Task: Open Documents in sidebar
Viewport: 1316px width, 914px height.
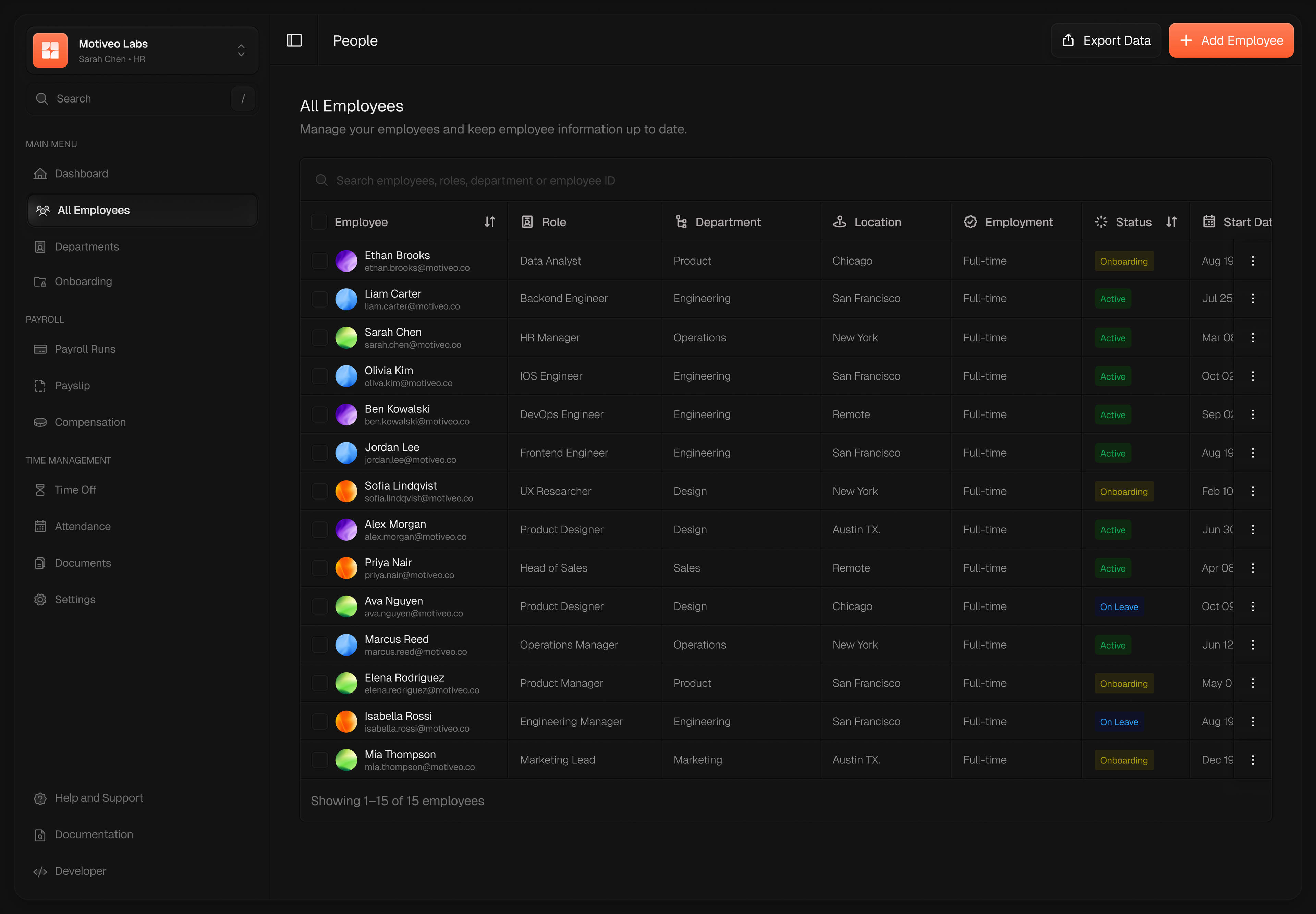Action: pyautogui.click(x=142, y=563)
